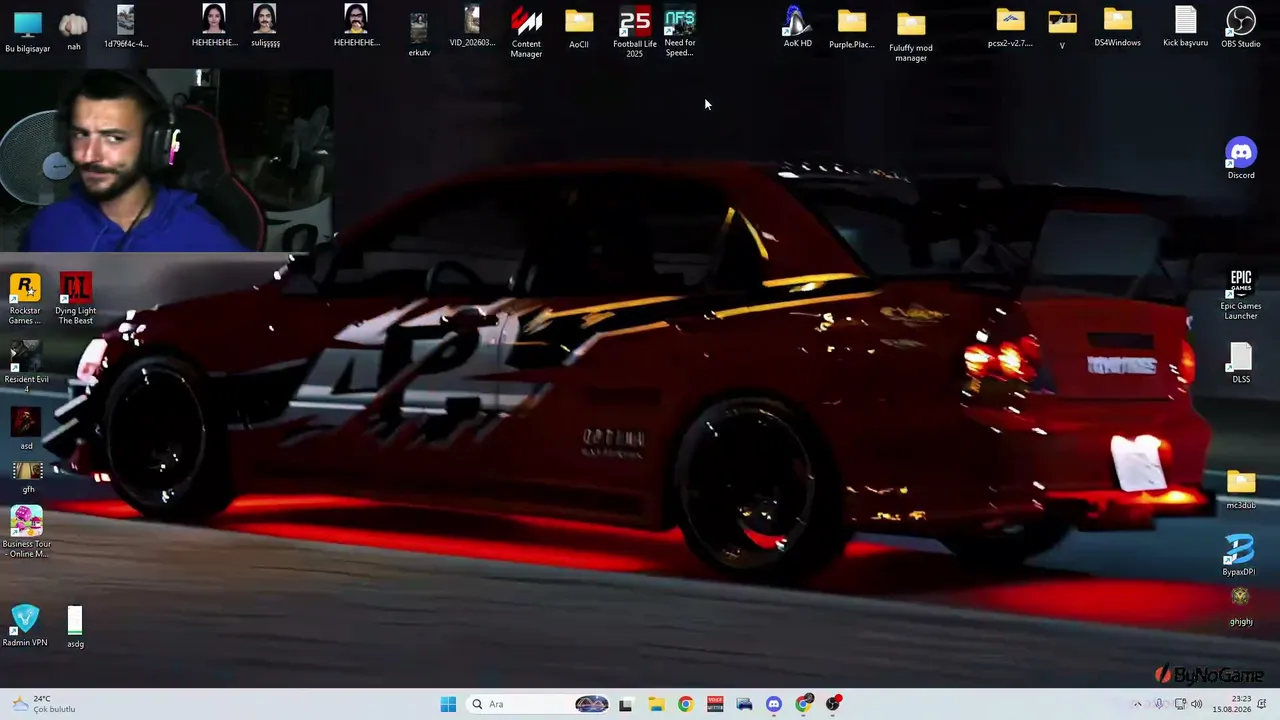
Task: Open the 'nah' fist icon
Action: [74, 31]
